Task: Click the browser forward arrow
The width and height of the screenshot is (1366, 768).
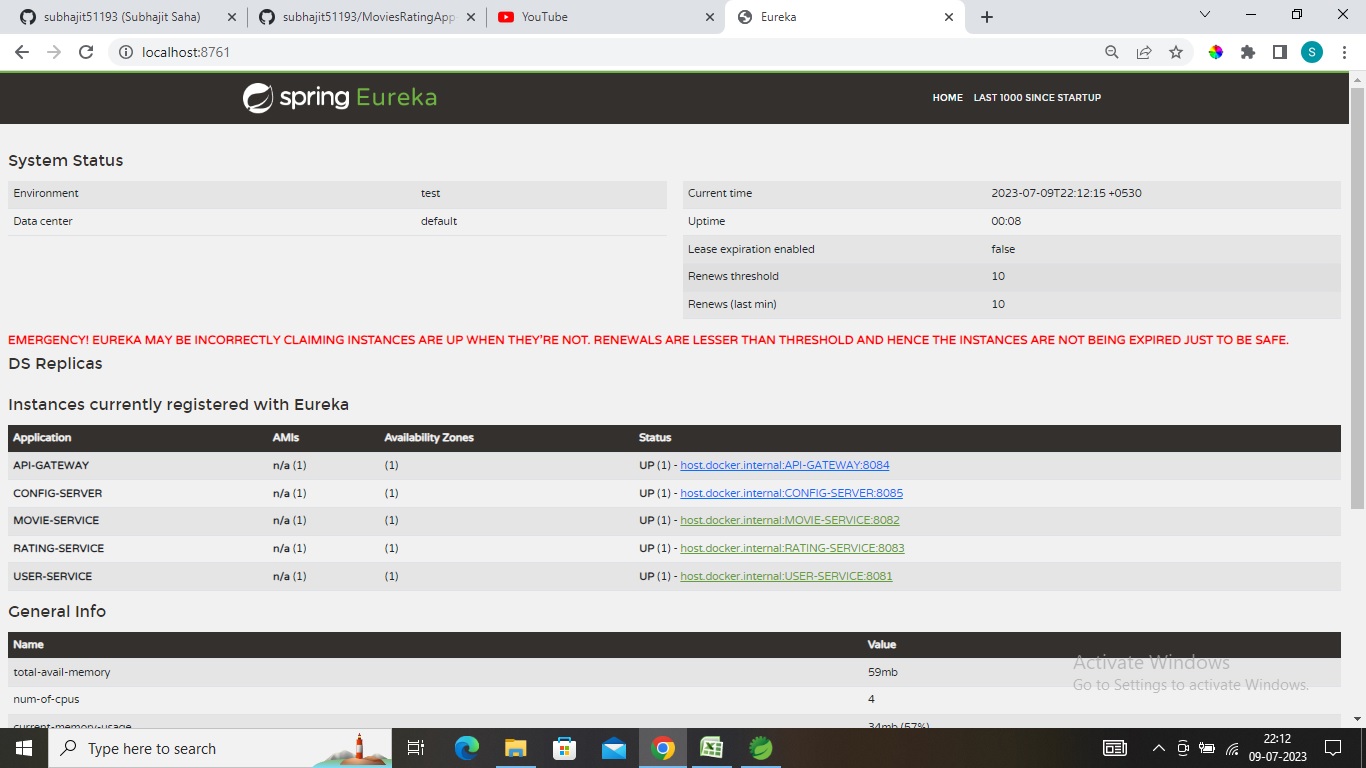Action: 54,52
